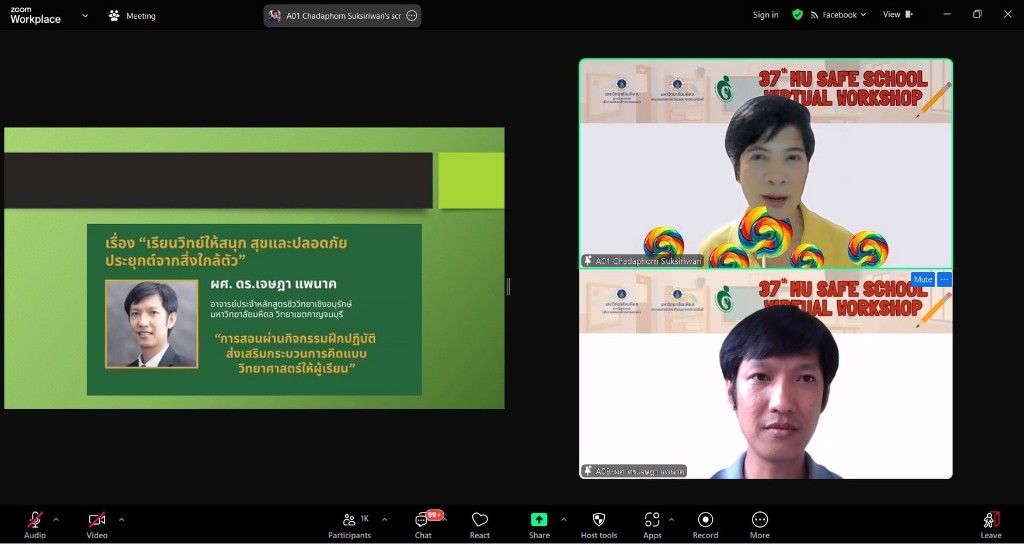The height and width of the screenshot is (544, 1024).
Task: Open the Facebook live stream dropdown
Action: click(839, 14)
